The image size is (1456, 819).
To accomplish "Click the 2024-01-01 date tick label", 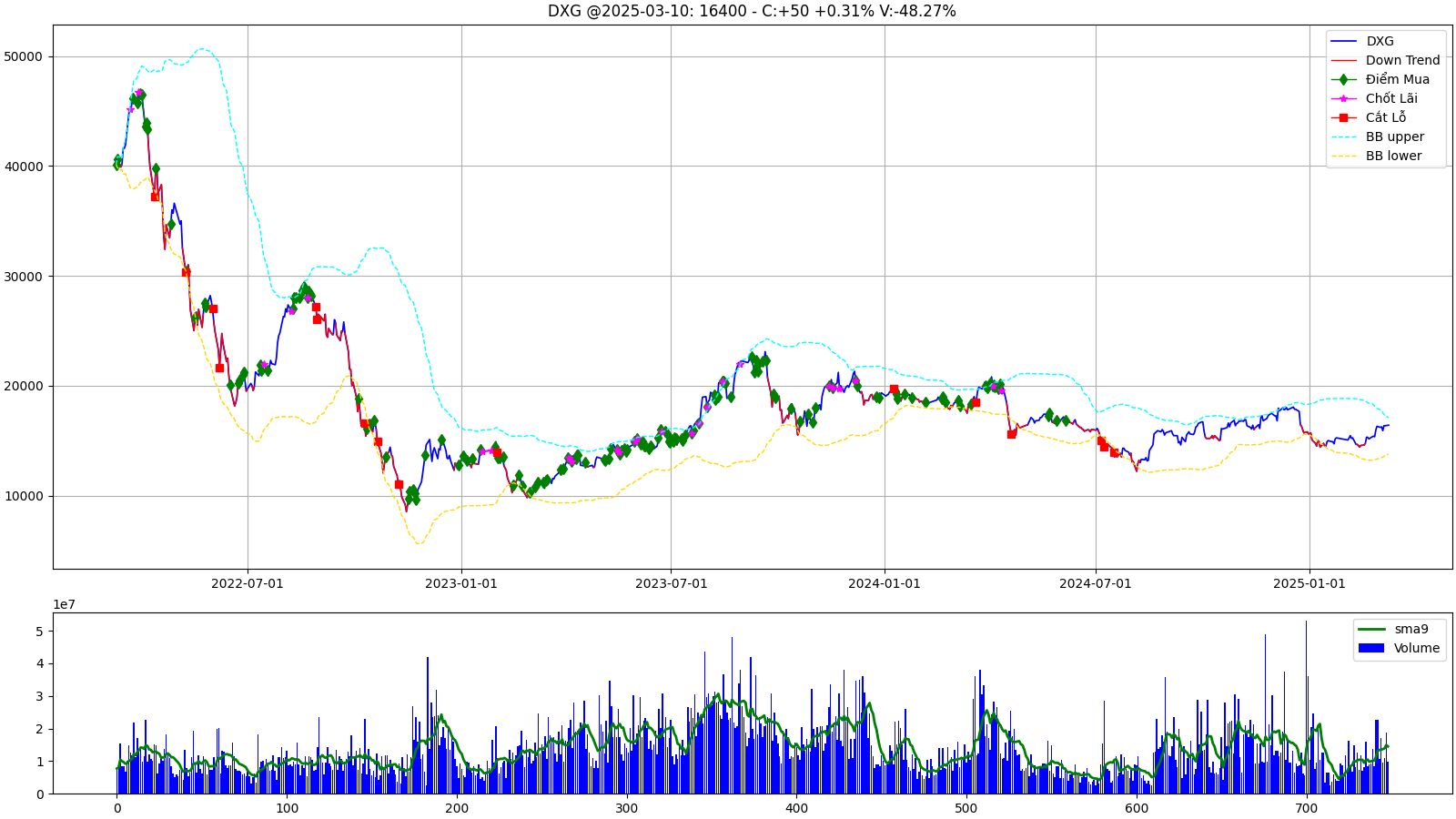I will pos(885,583).
